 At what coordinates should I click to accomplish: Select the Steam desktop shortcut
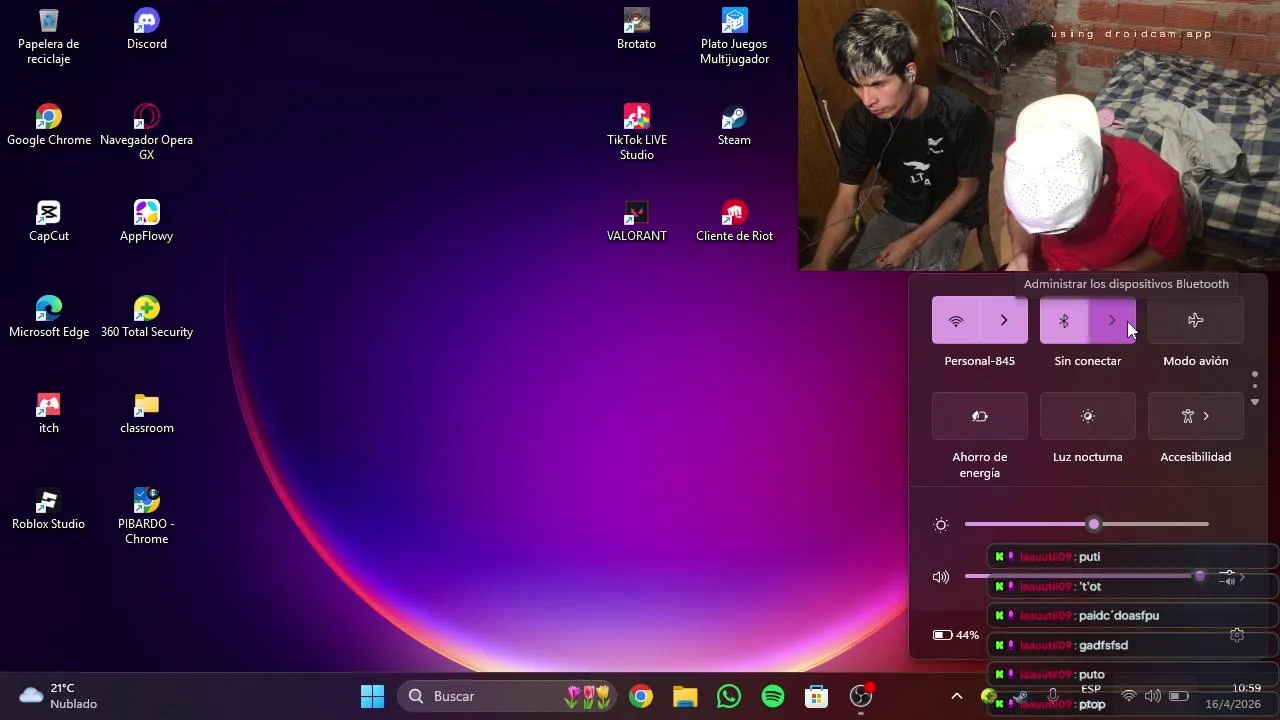pyautogui.click(x=735, y=125)
